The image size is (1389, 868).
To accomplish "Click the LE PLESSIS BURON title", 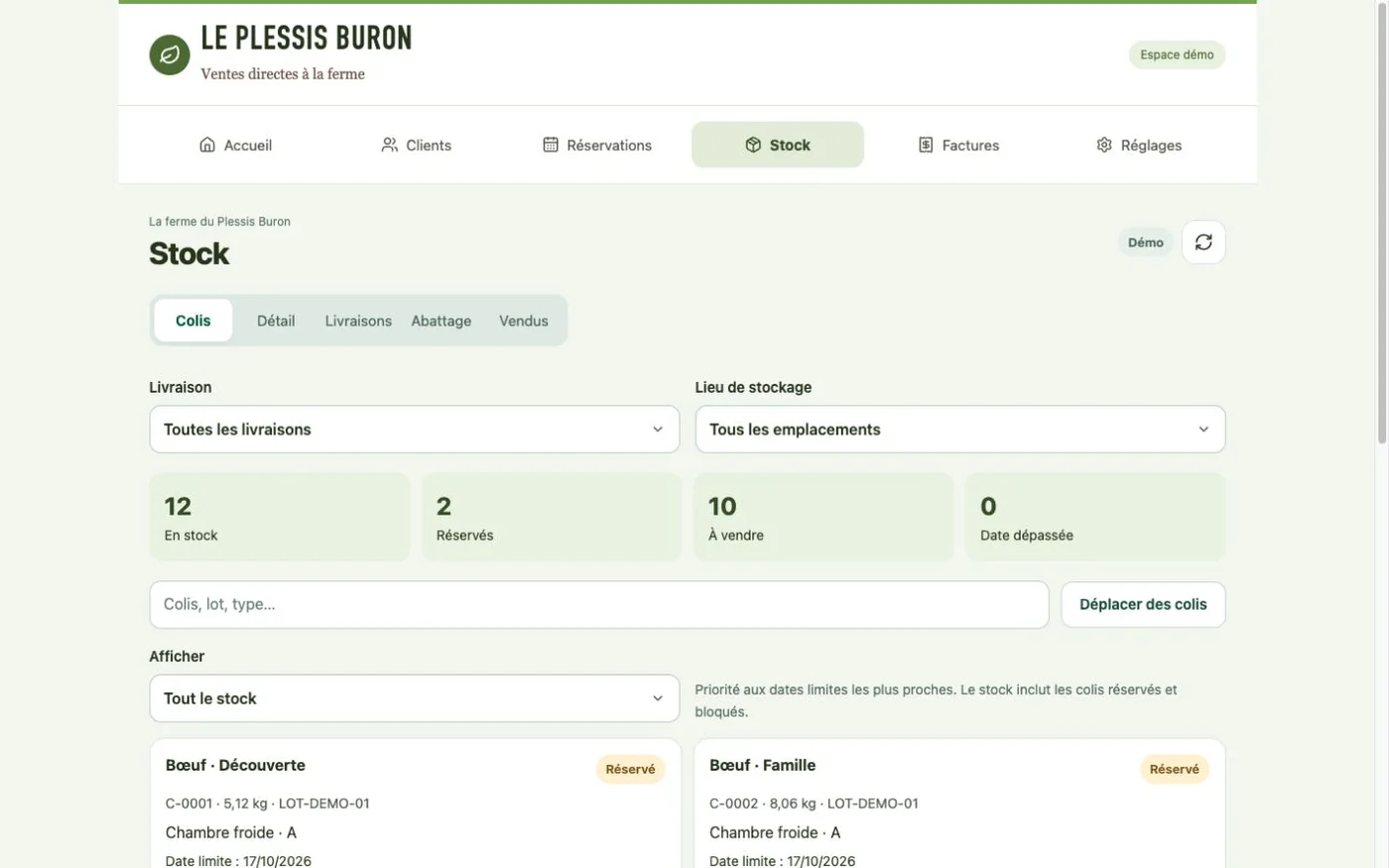I will coord(307,39).
